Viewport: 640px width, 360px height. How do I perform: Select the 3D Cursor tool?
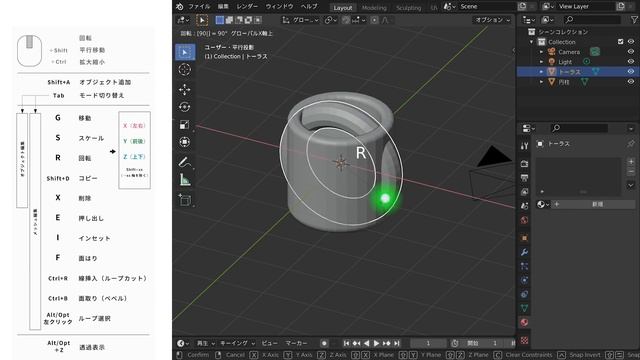pyautogui.click(x=184, y=70)
